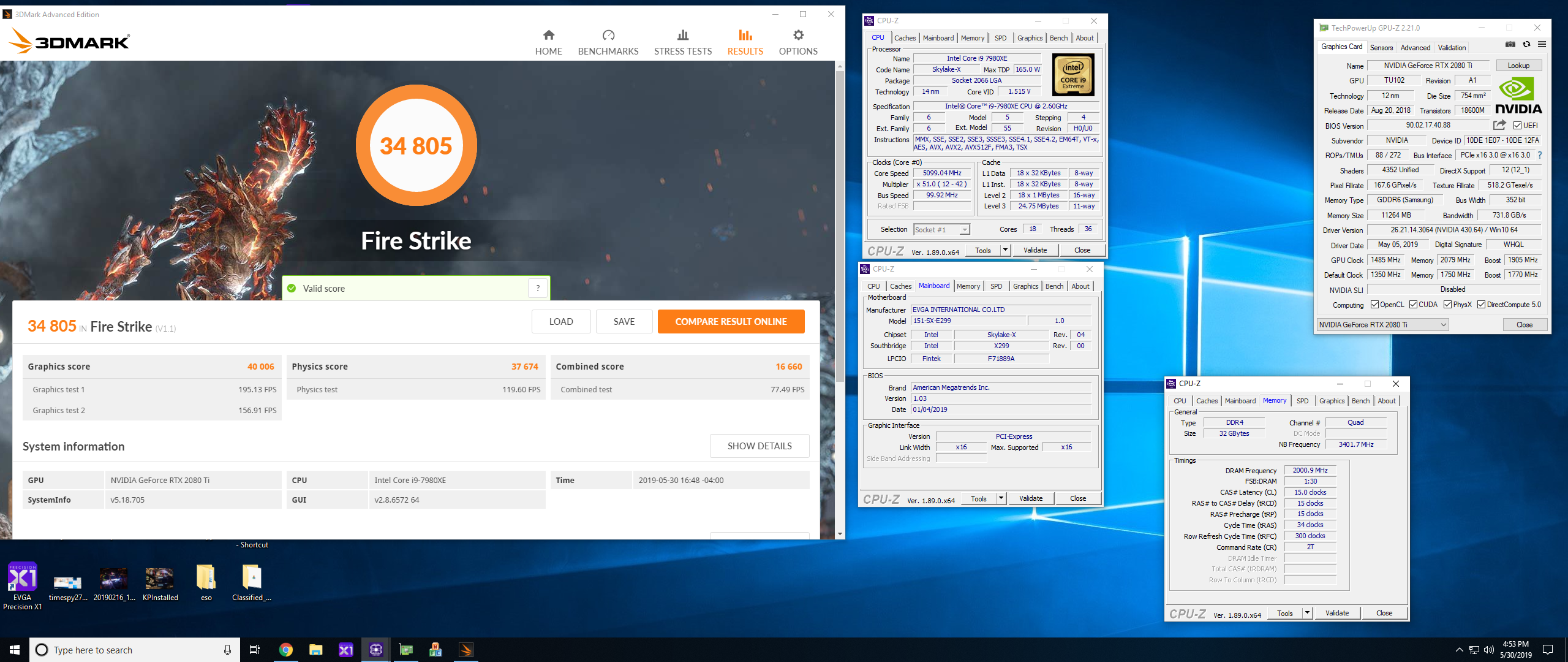
Task: Open the Caches tab in the CPU-Z CPU window
Action: (x=905, y=38)
